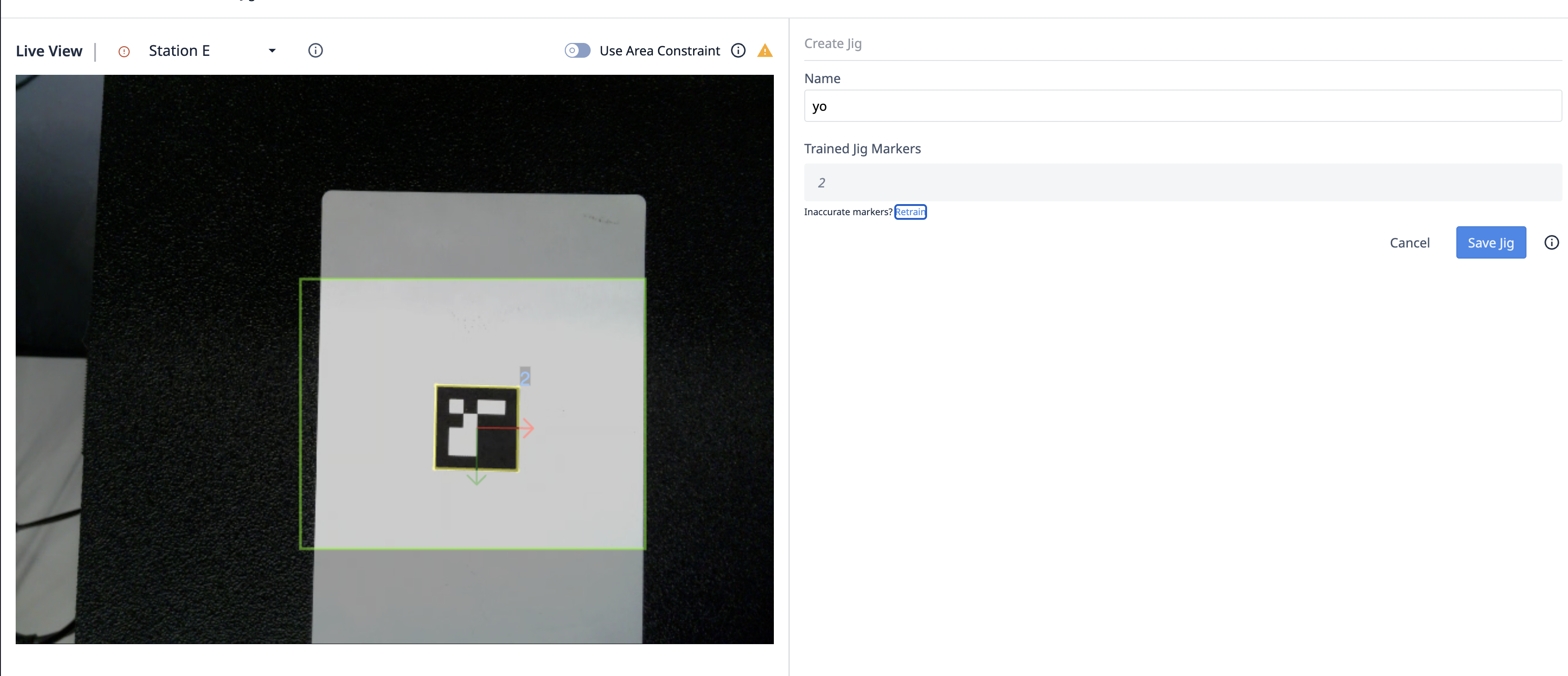This screenshot has width=1568, height=676.
Task: Click the Cancel button
Action: coord(1409,243)
